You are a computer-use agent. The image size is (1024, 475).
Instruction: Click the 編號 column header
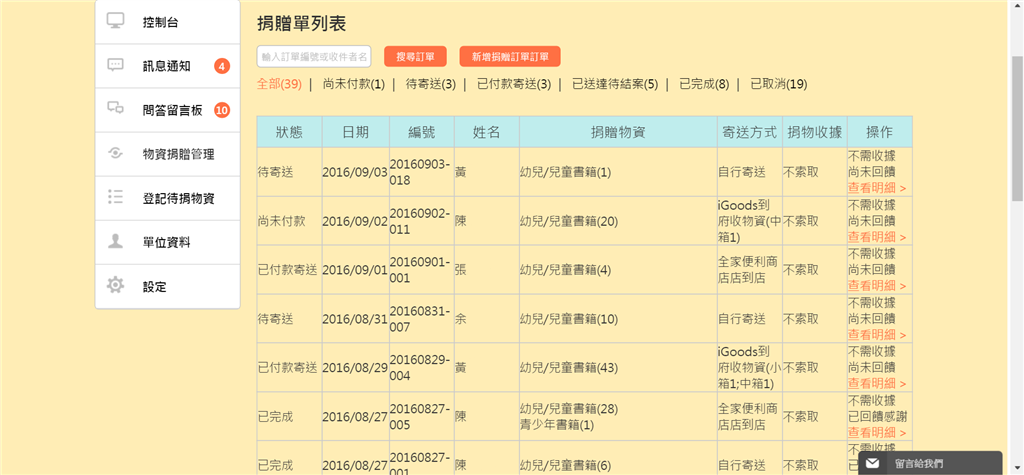coord(422,132)
